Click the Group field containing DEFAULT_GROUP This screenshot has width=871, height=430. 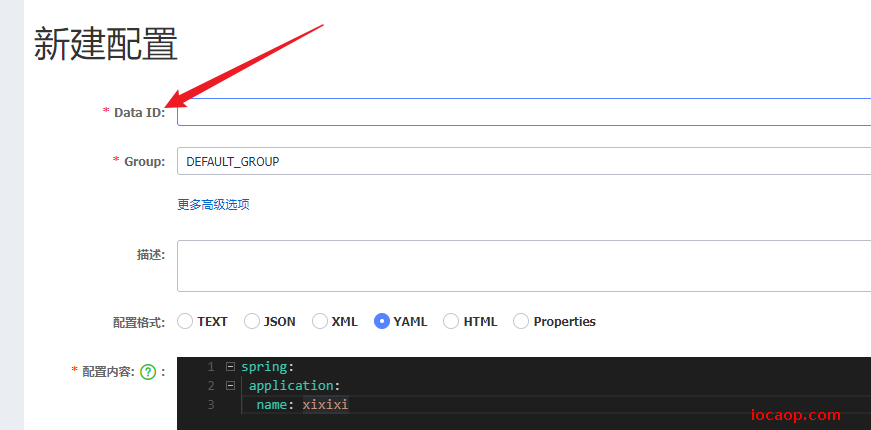tap(524, 161)
